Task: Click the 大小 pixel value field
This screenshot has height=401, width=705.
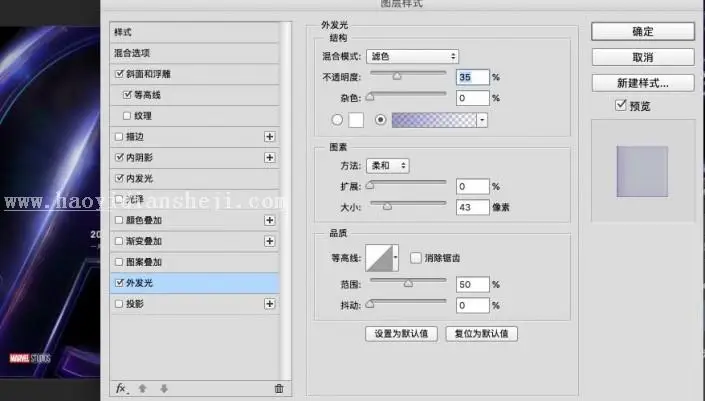Action: click(473, 207)
